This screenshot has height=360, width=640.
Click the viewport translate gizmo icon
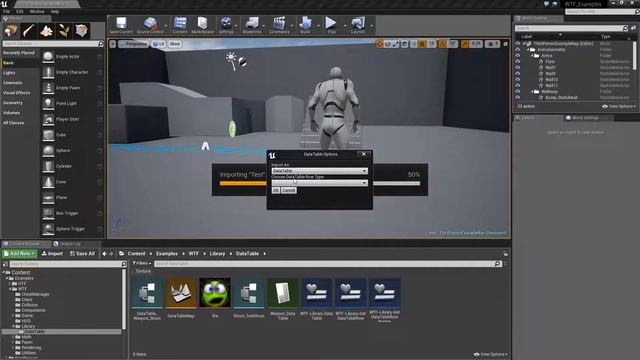tap(379, 44)
